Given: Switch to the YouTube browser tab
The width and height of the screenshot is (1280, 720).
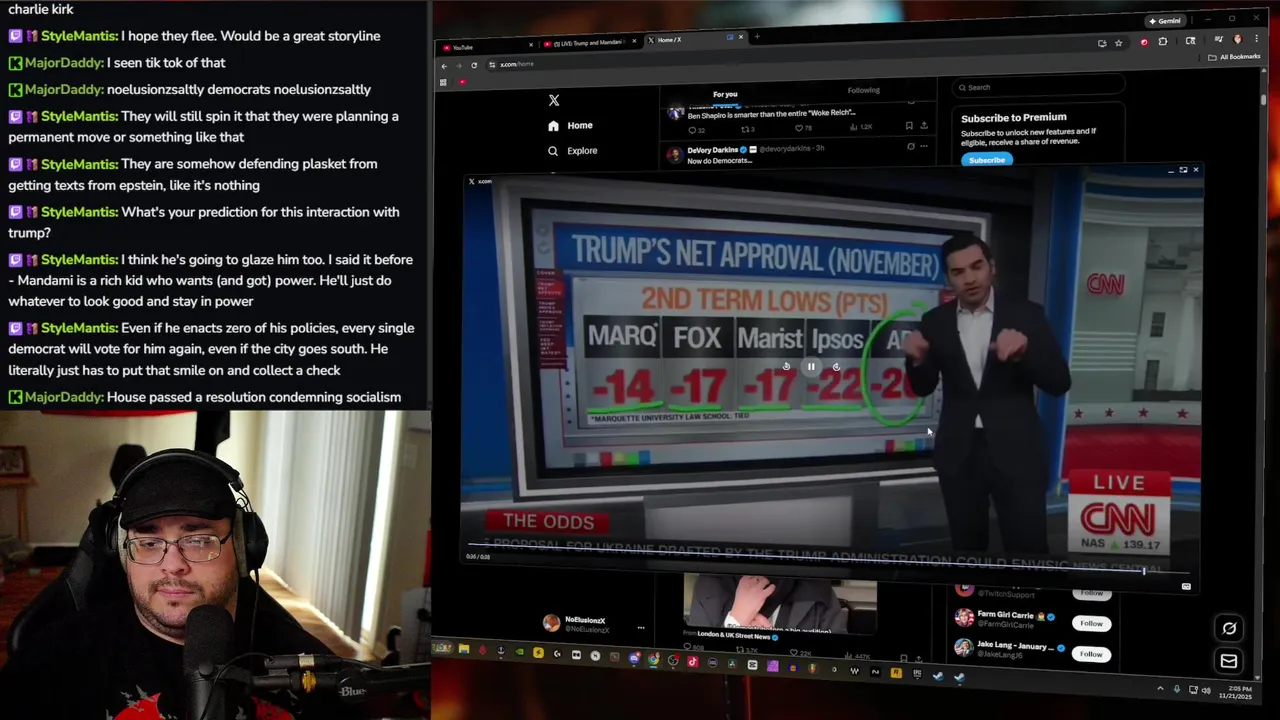Looking at the screenshot, I should 485,47.
